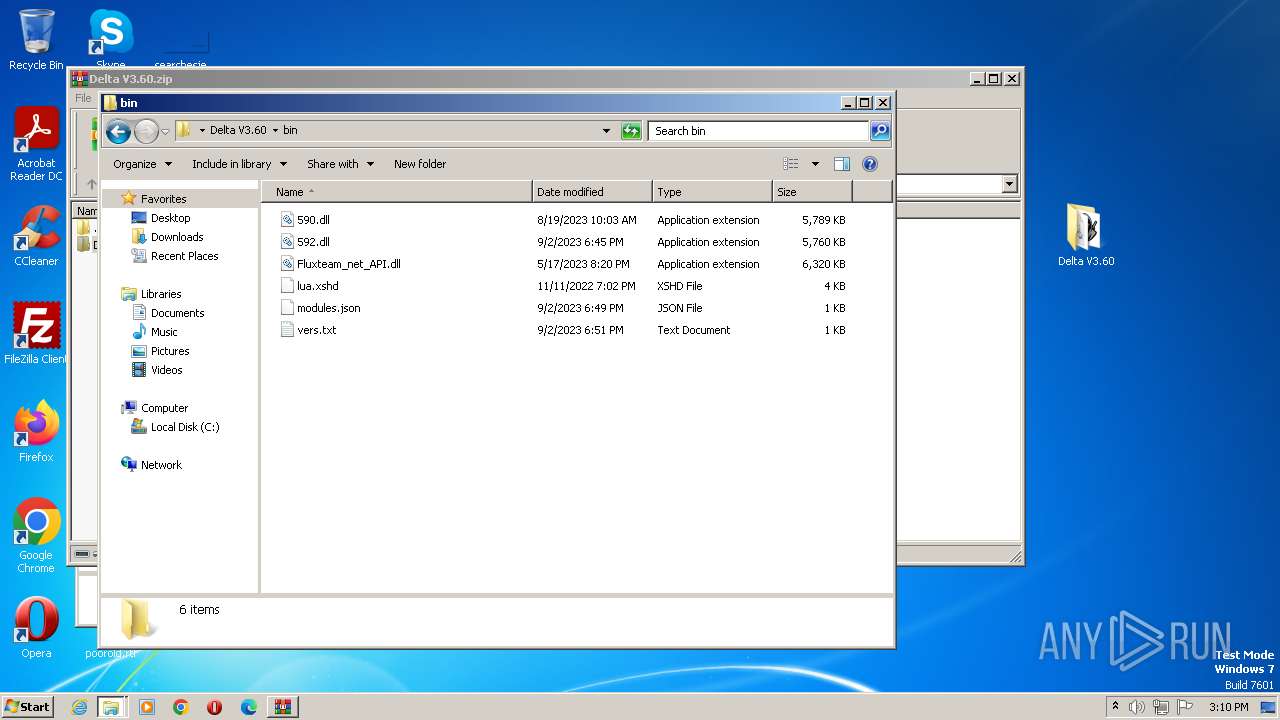This screenshot has width=1280, height=720.
Task: Open Delta V3.60 folder on desktop
Action: (x=1086, y=235)
